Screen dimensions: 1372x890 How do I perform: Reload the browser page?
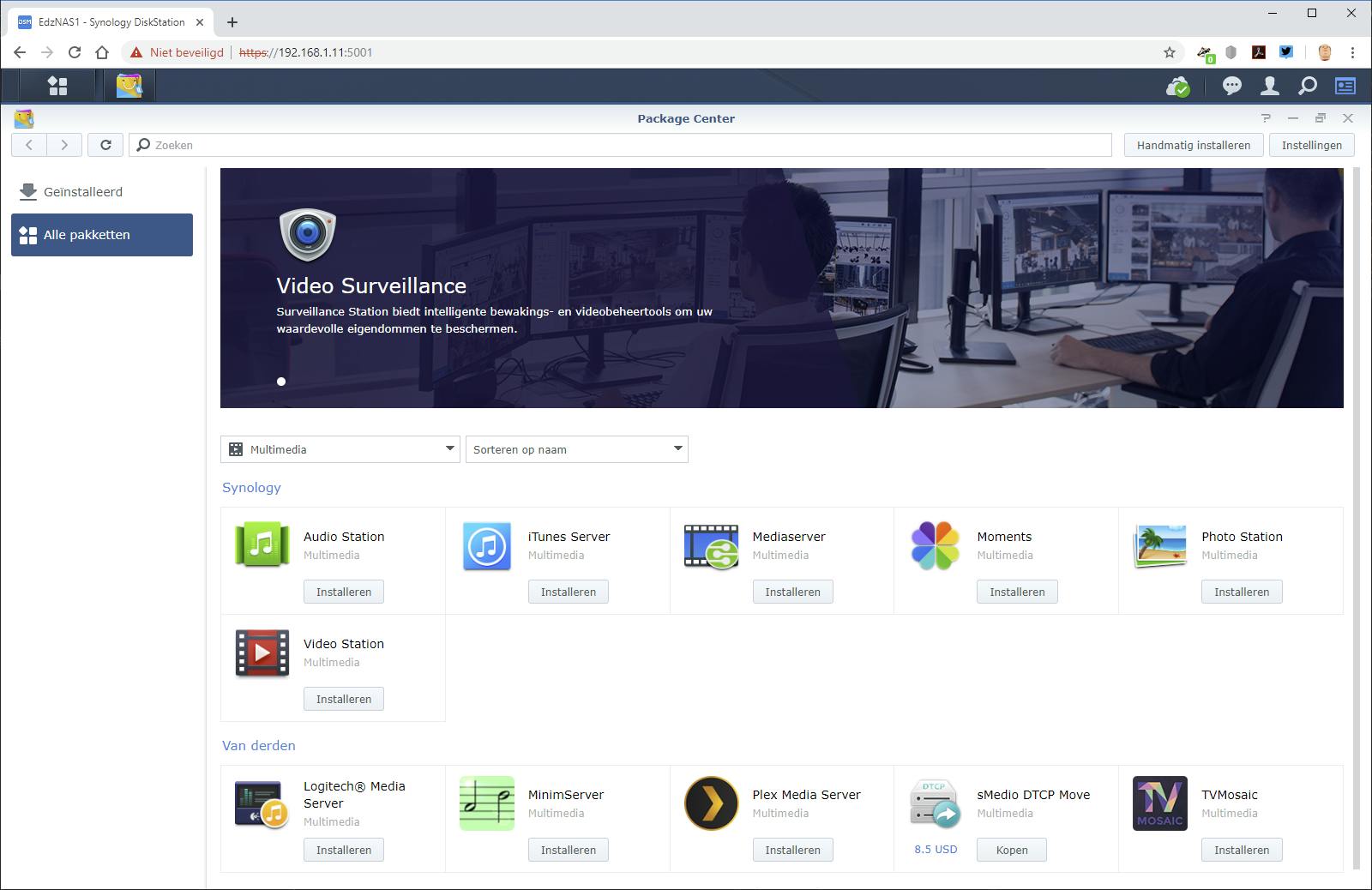(75, 52)
